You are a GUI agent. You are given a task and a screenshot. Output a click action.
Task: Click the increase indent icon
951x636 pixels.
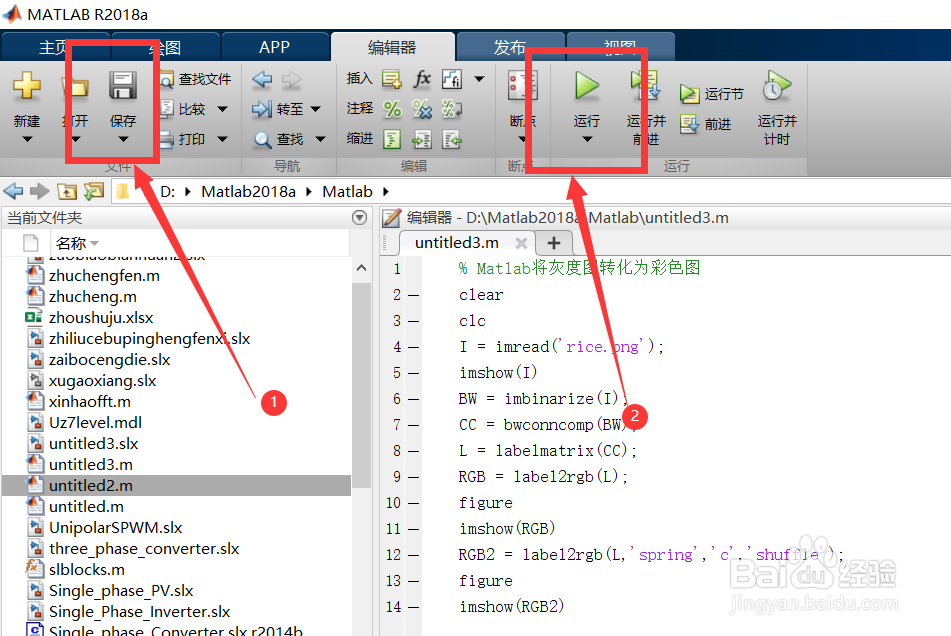422,140
